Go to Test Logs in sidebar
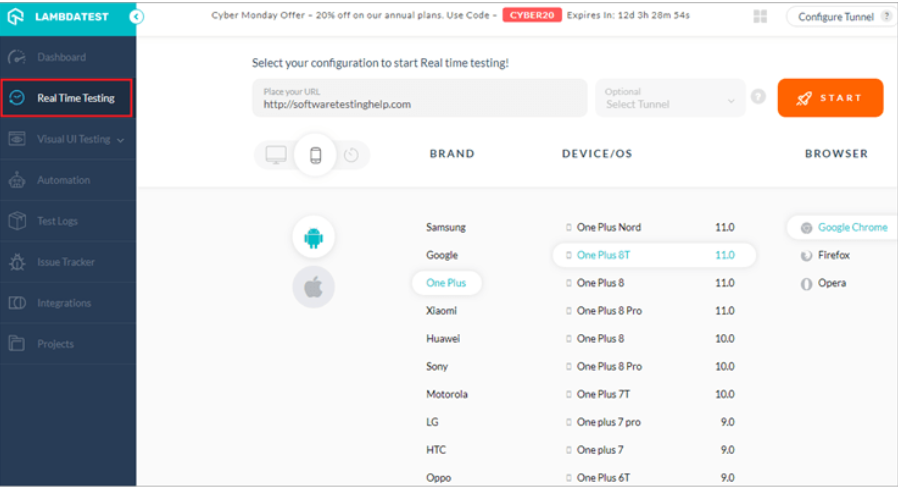 (57, 221)
